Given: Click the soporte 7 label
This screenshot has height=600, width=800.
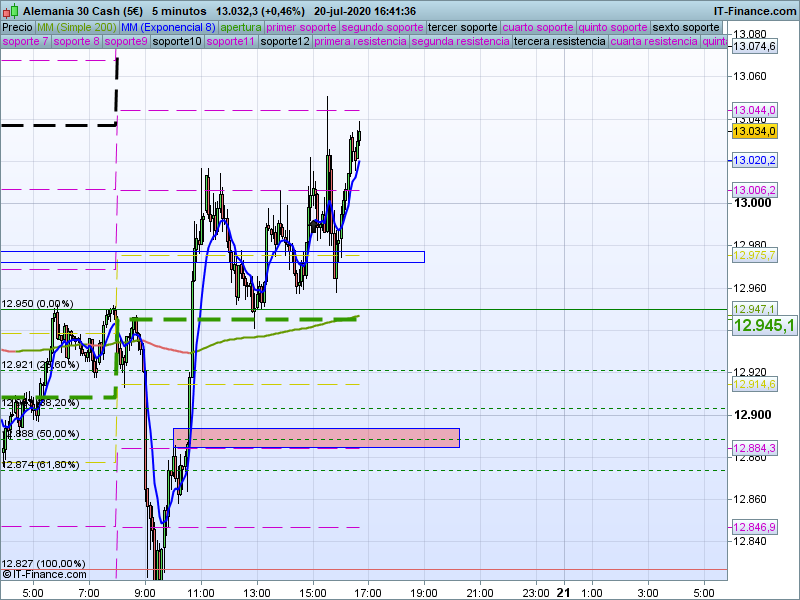Looking at the screenshot, I should (26, 41).
